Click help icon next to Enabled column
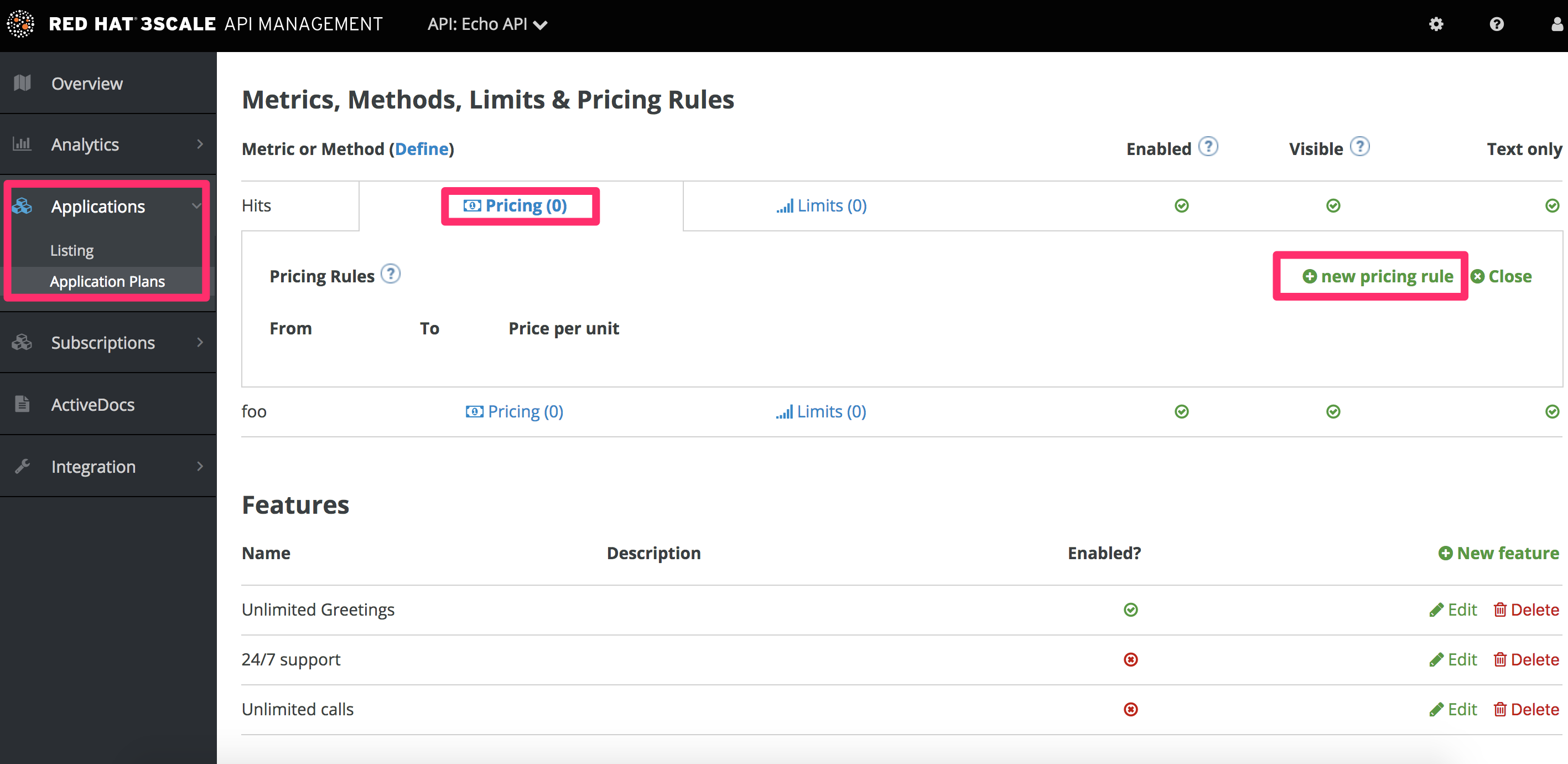 coord(1208,147)
